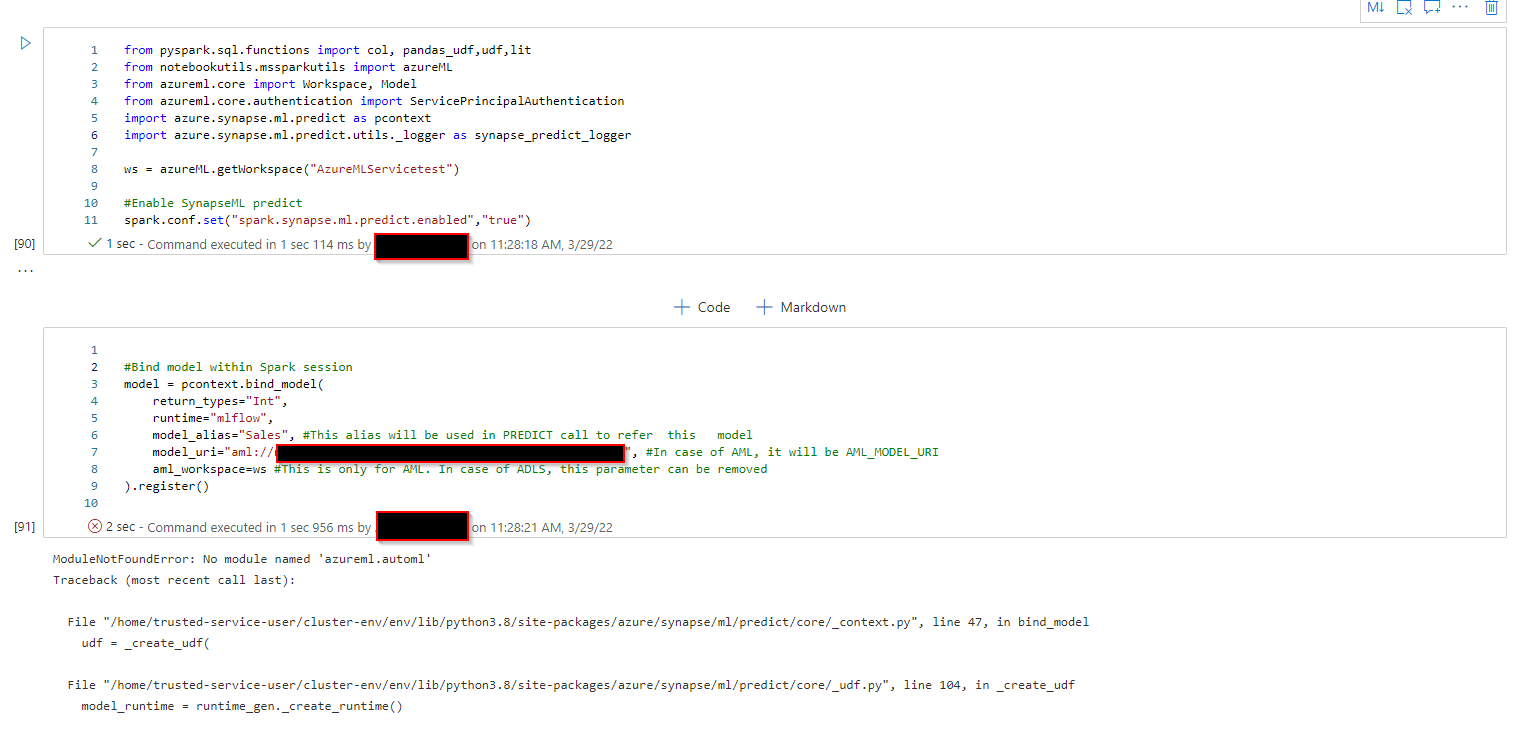Select execution count [90]
Screen dimensions: 1523x743
tap(25, 244)
